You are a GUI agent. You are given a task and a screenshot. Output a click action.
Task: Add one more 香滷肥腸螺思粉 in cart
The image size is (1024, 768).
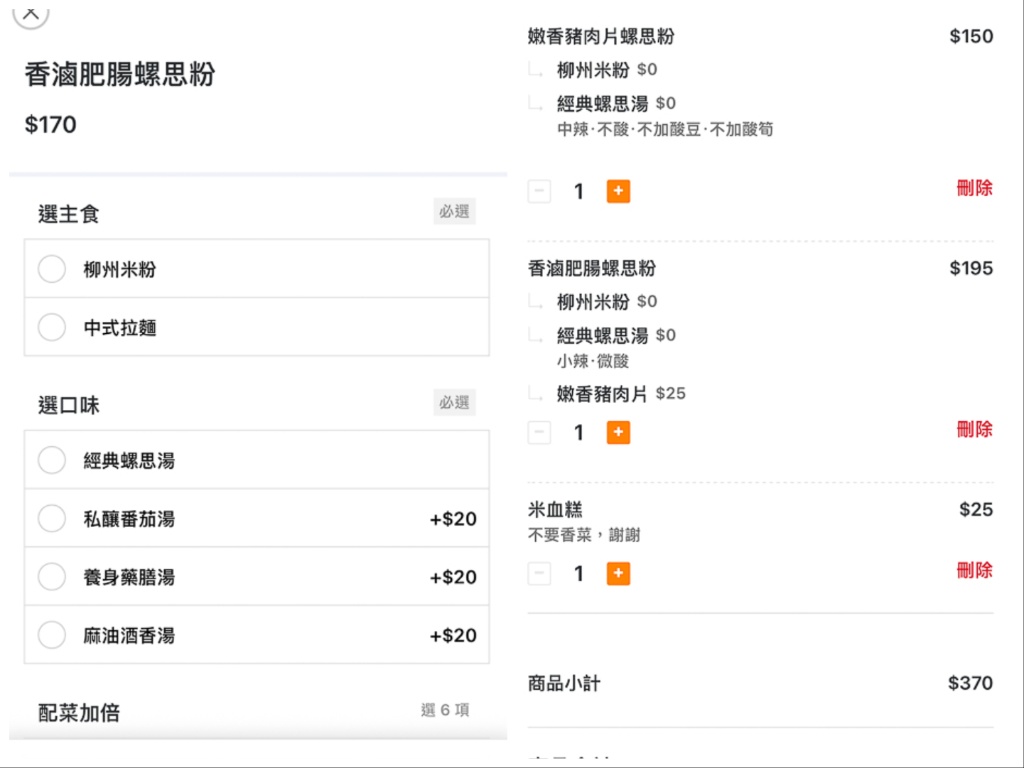click(x=618, y=432)
